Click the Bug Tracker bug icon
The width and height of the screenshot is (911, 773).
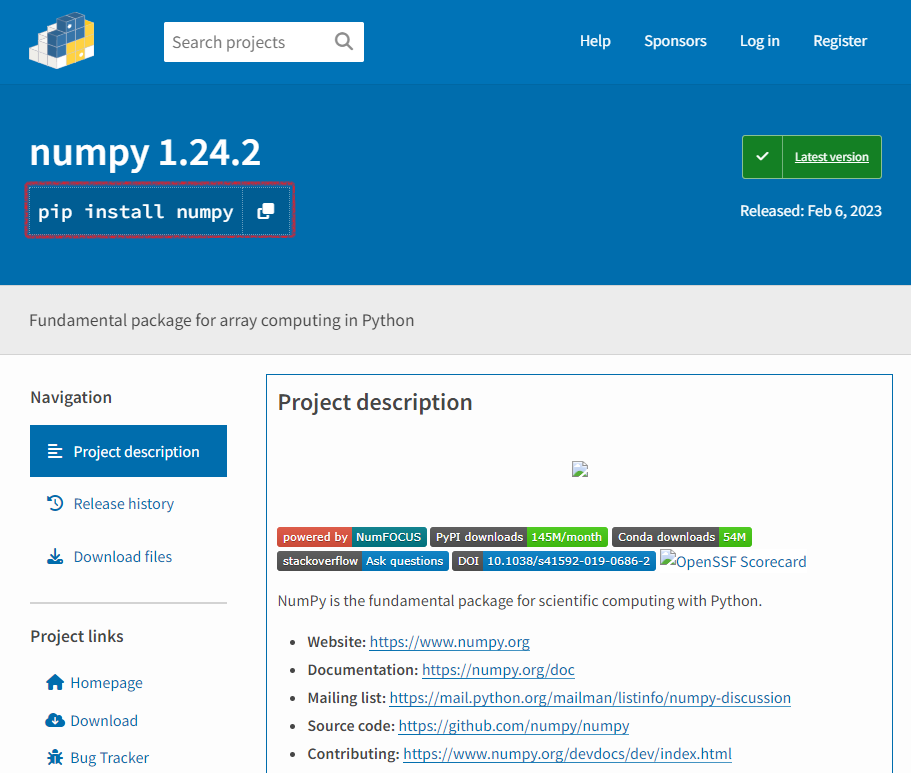point(55,757)
